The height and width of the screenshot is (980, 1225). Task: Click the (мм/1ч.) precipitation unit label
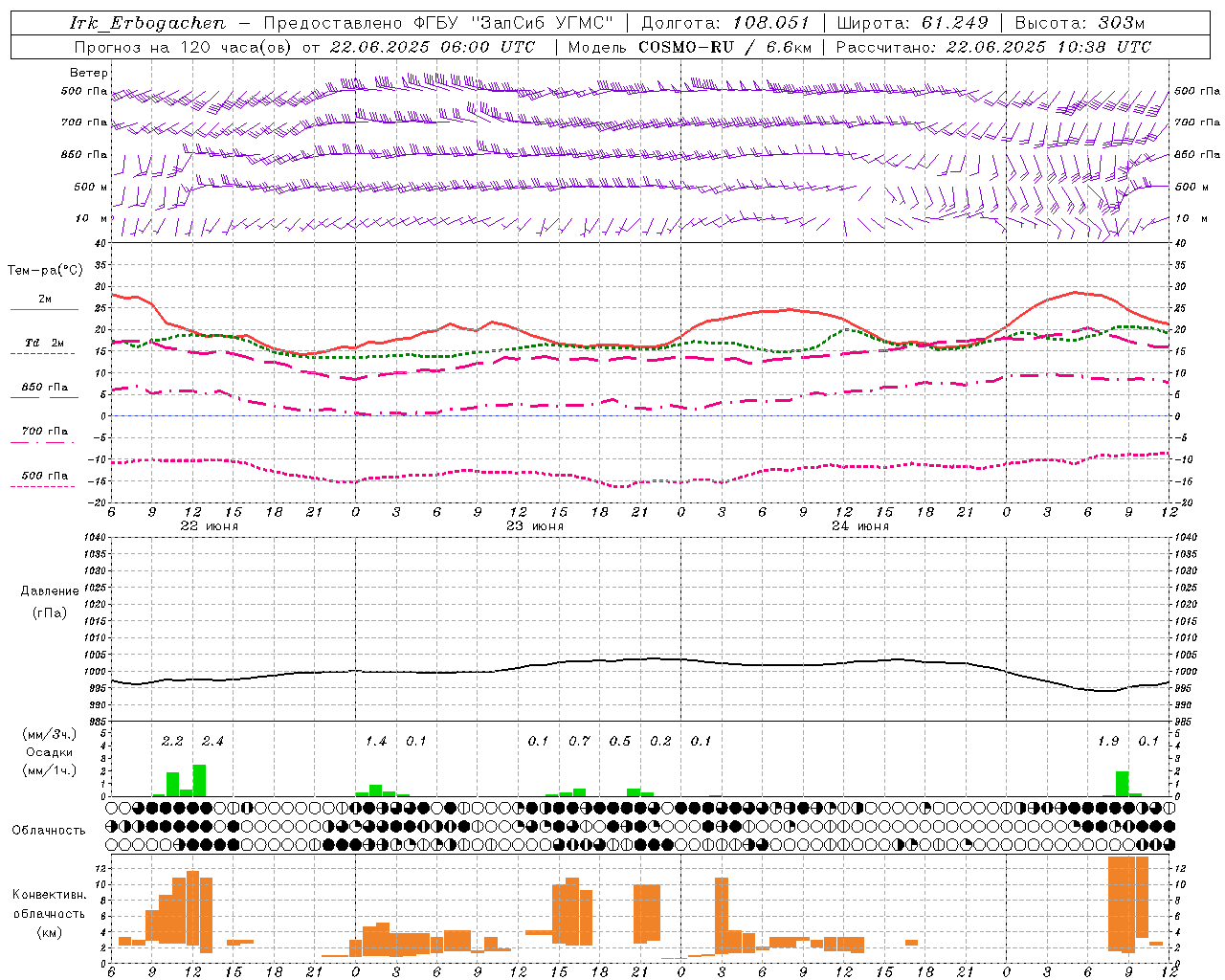(x=50, y=770)
